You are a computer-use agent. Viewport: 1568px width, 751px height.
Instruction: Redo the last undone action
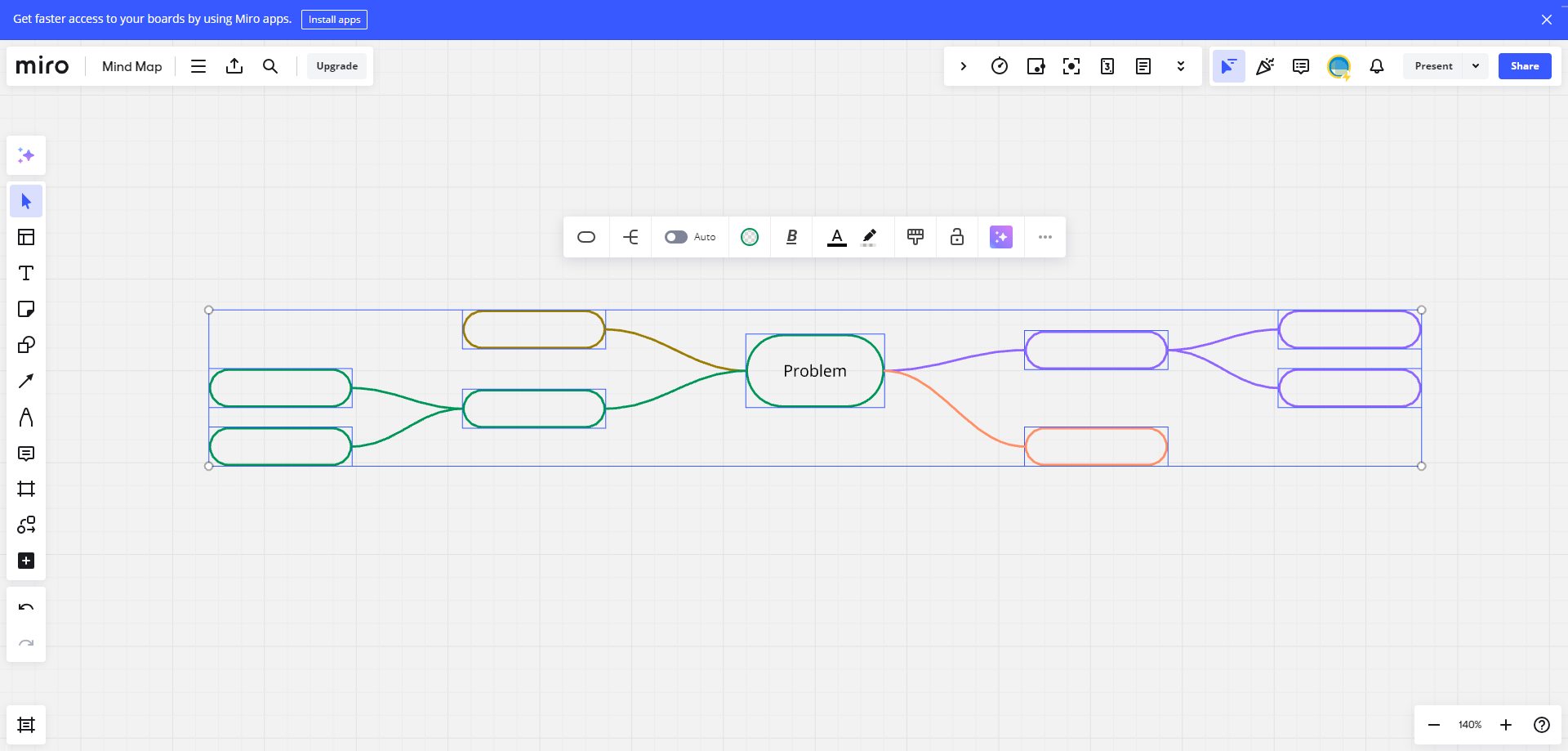[26, 642]
